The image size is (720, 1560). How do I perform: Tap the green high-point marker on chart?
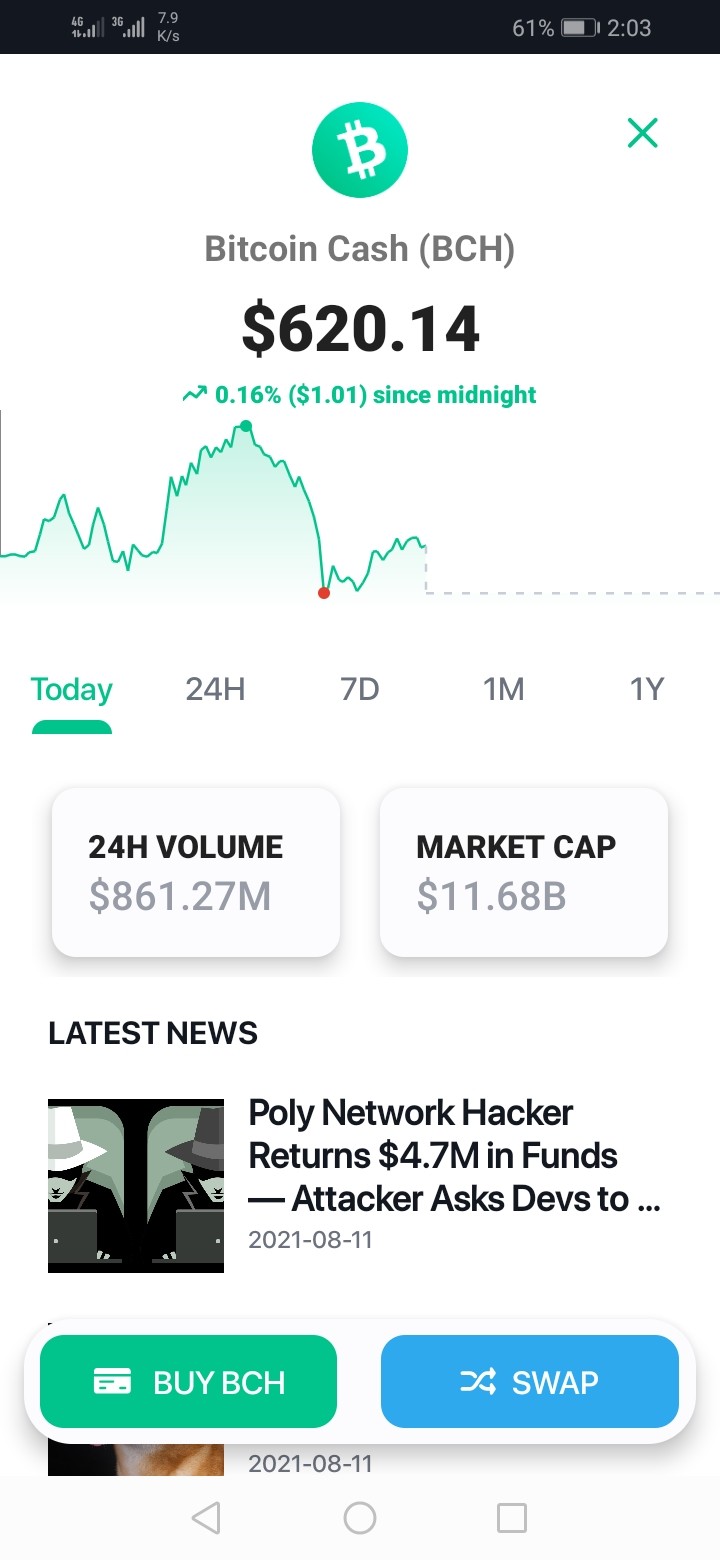246,427
